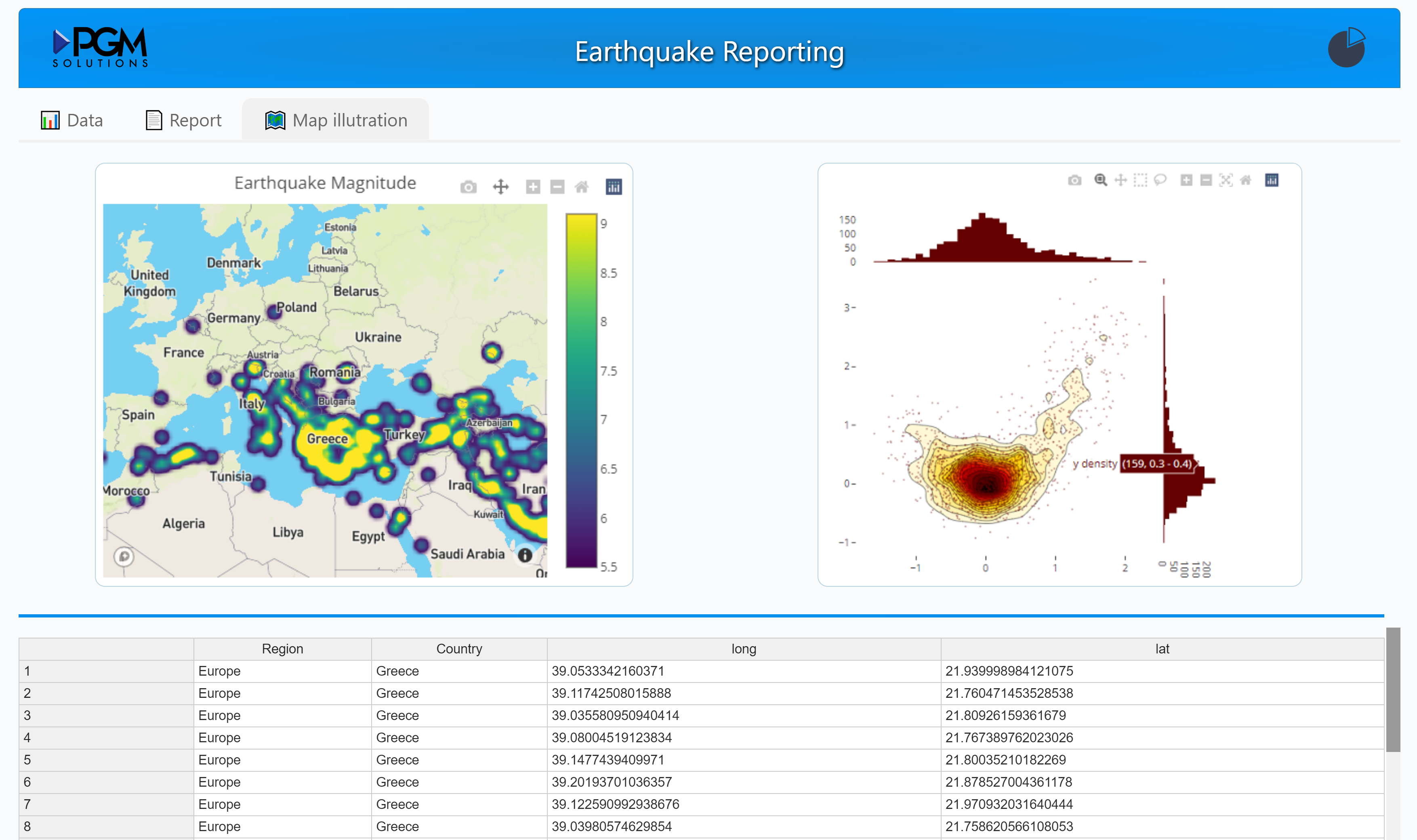
Task: Click the Mapbox logo on map
Action: coord(124,556)
